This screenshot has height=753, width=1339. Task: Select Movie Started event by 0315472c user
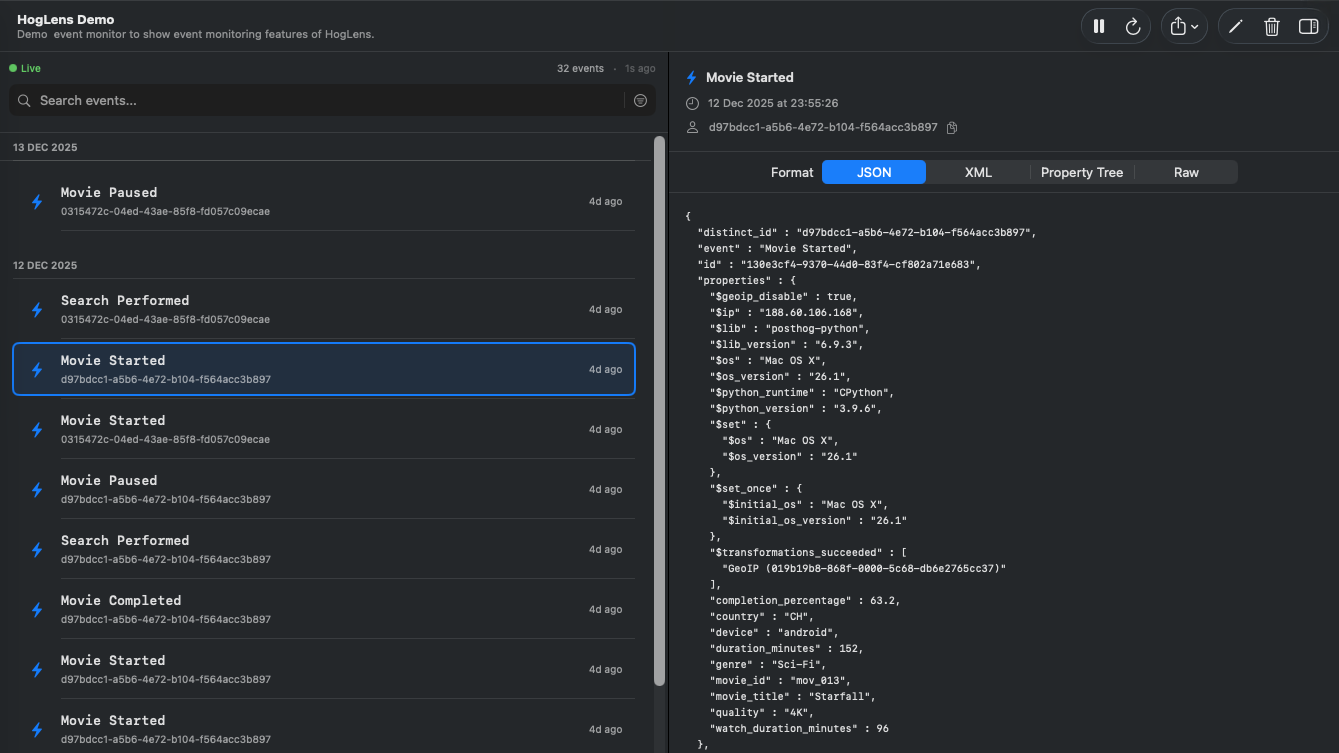click(x=324, y=429)
